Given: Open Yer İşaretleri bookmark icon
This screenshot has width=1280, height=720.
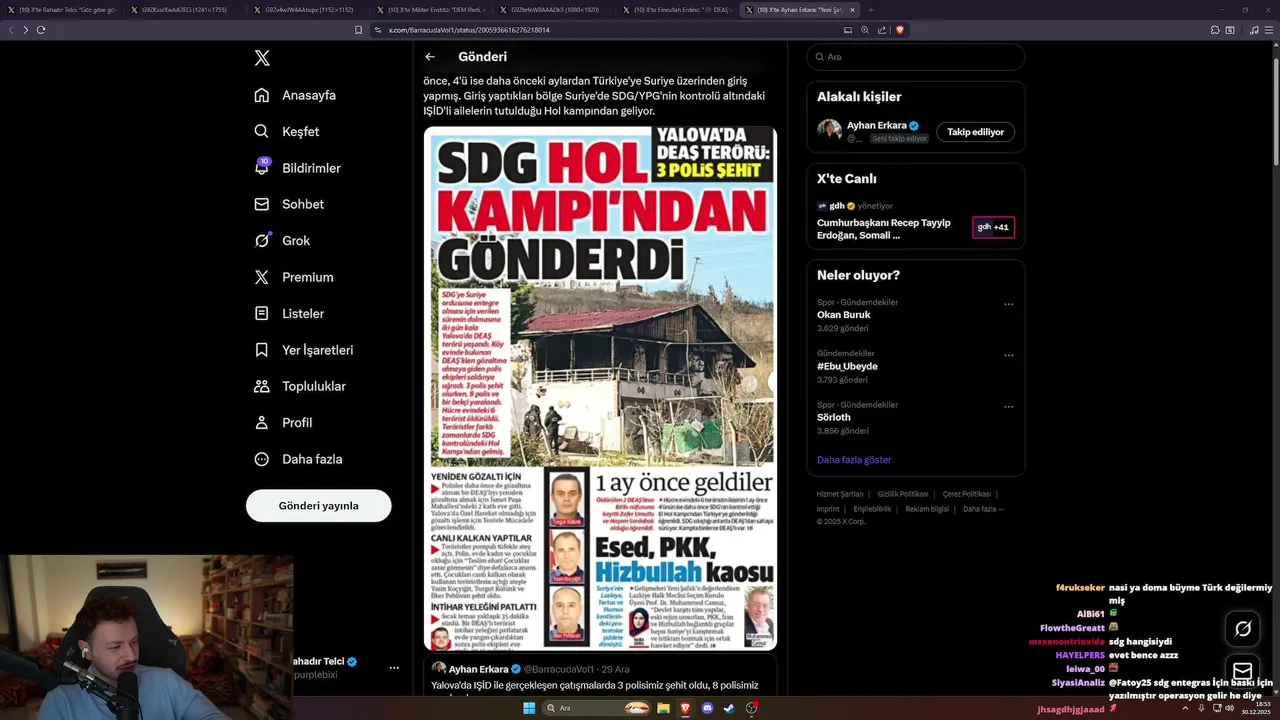Looking at the screenshot, I should click(x=262, y=350).
